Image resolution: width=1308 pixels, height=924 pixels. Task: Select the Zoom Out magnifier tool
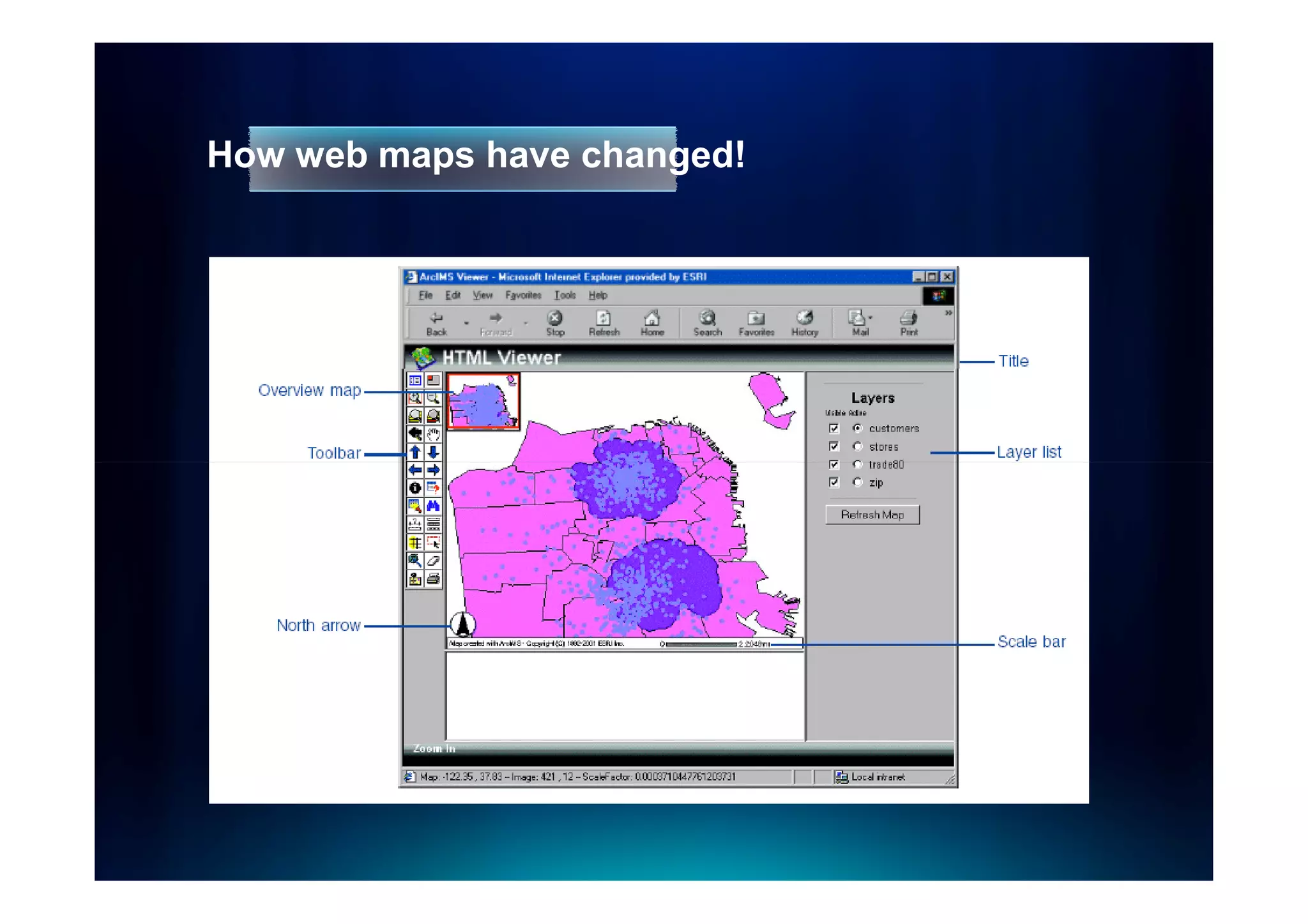(433, 398)
